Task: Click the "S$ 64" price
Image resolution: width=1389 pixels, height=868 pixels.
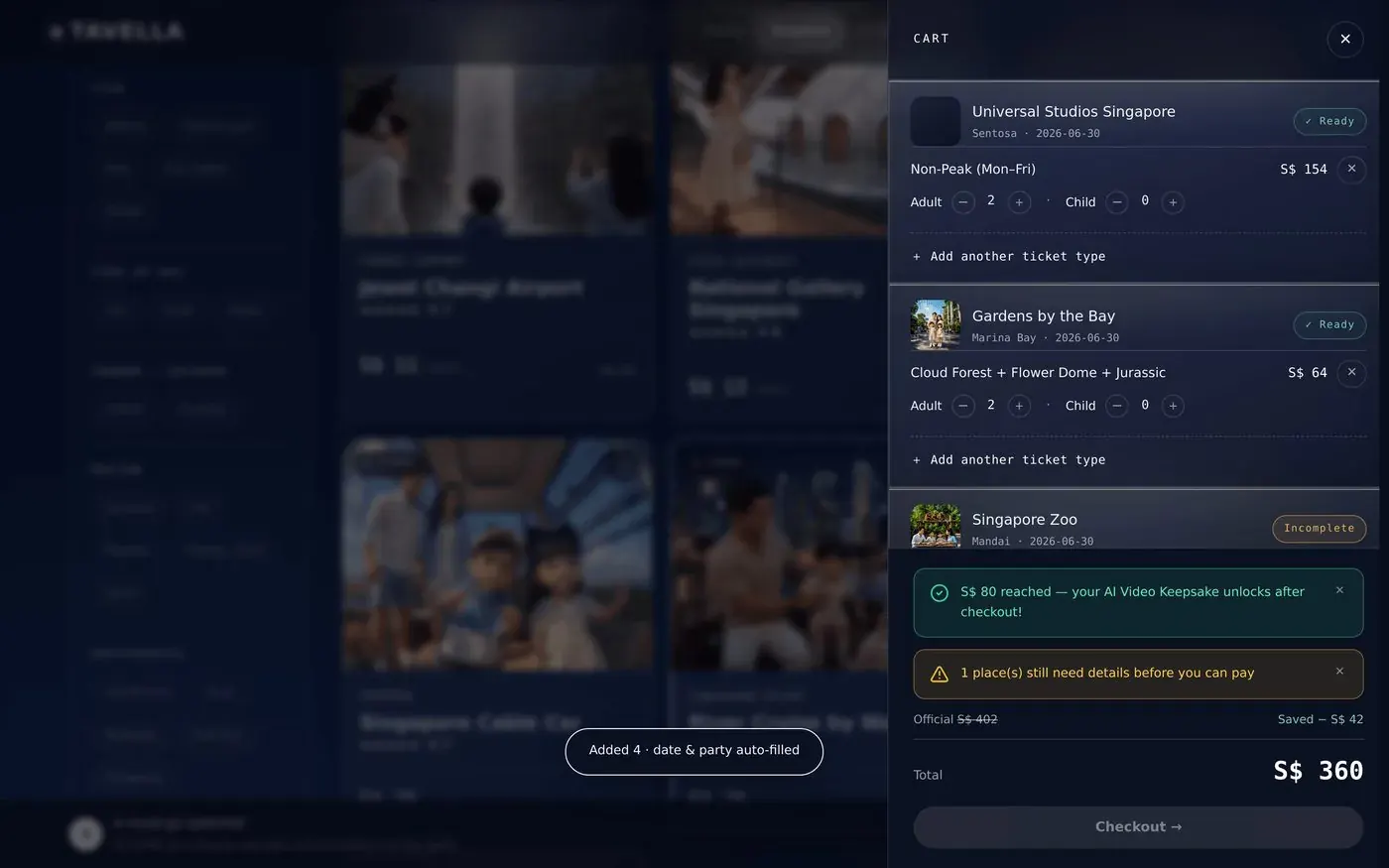Action: pyautogui.click(x=1308, y=373)
